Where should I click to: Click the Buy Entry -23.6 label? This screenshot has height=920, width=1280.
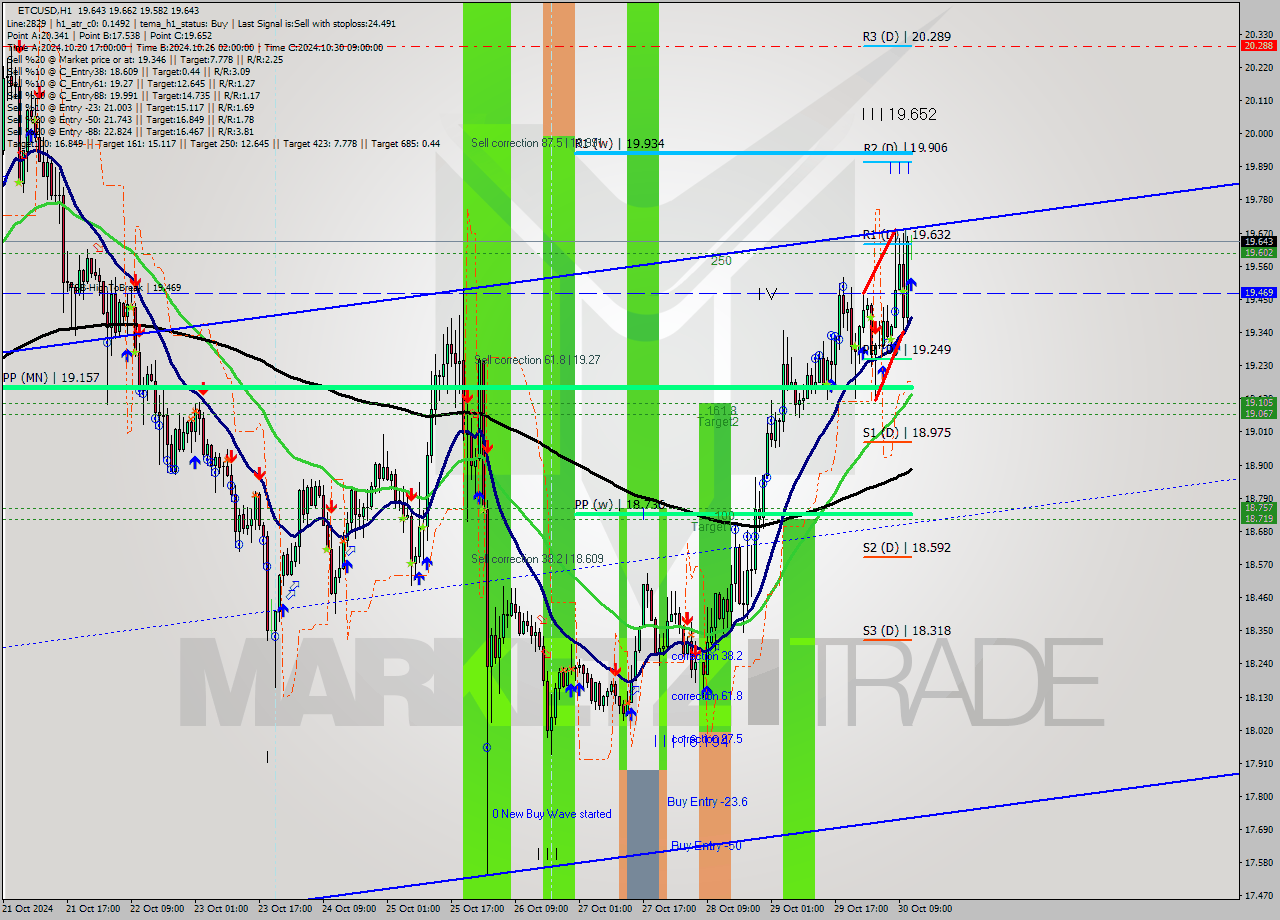(707, 802)
